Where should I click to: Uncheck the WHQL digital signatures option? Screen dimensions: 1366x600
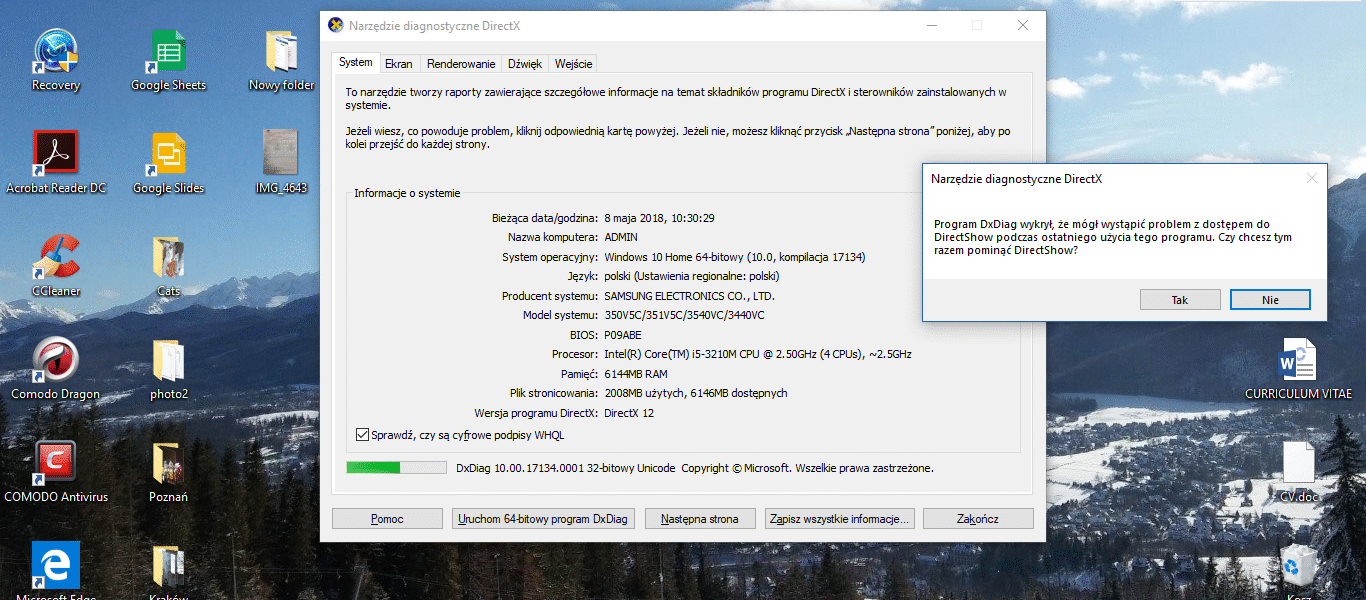click(x=362, y=434)
